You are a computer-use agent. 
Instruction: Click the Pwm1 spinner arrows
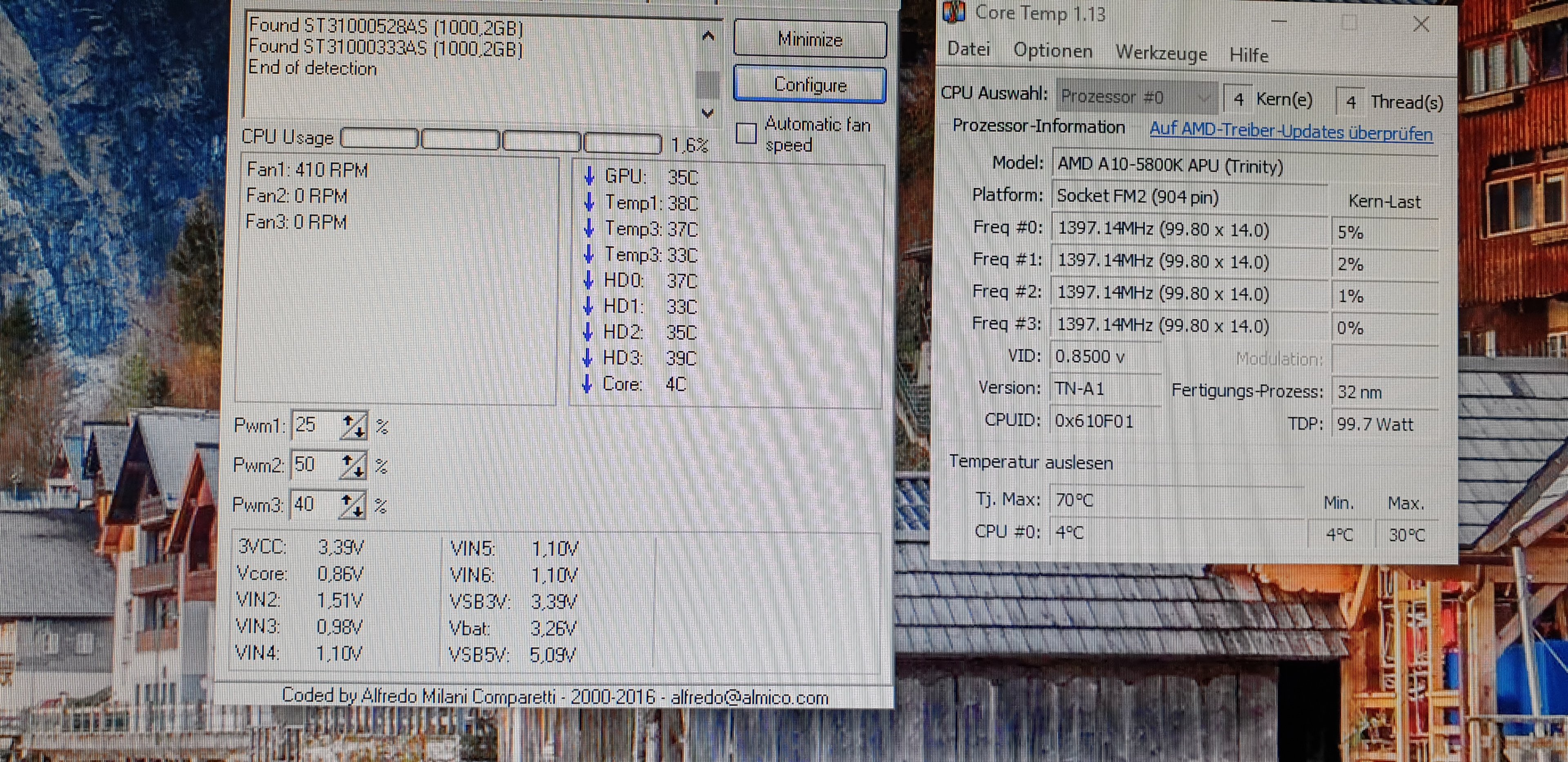tap(353, 425)
